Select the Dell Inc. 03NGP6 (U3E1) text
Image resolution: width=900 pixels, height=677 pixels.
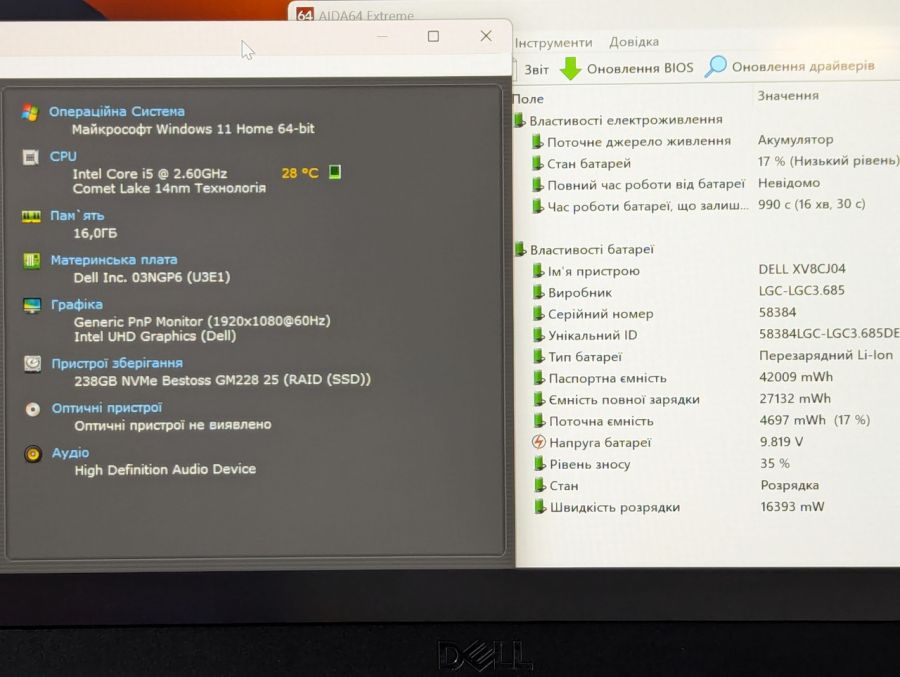click(x=152, y=277)
